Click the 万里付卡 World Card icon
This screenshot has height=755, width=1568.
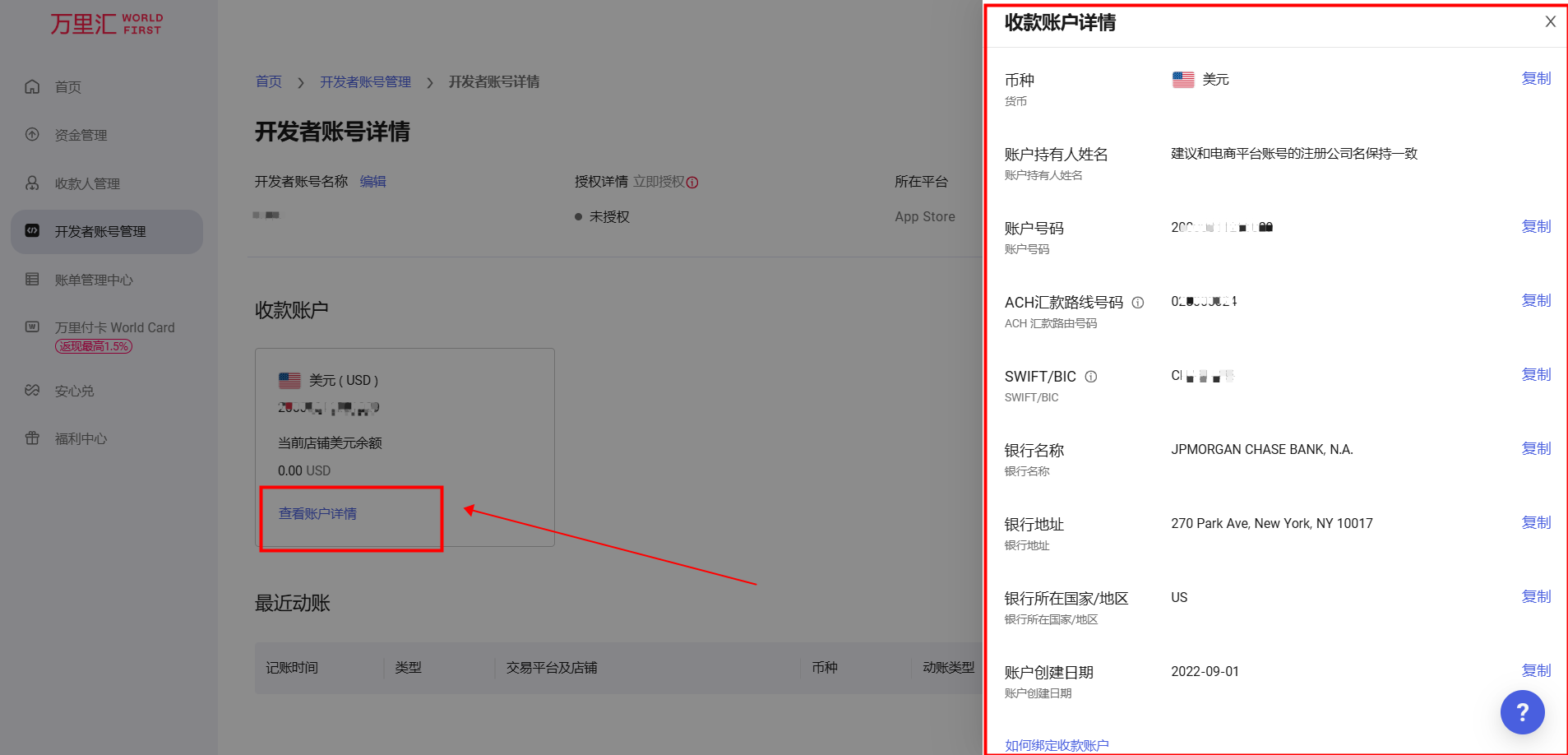pyautogui.click(x=32, y=327)
